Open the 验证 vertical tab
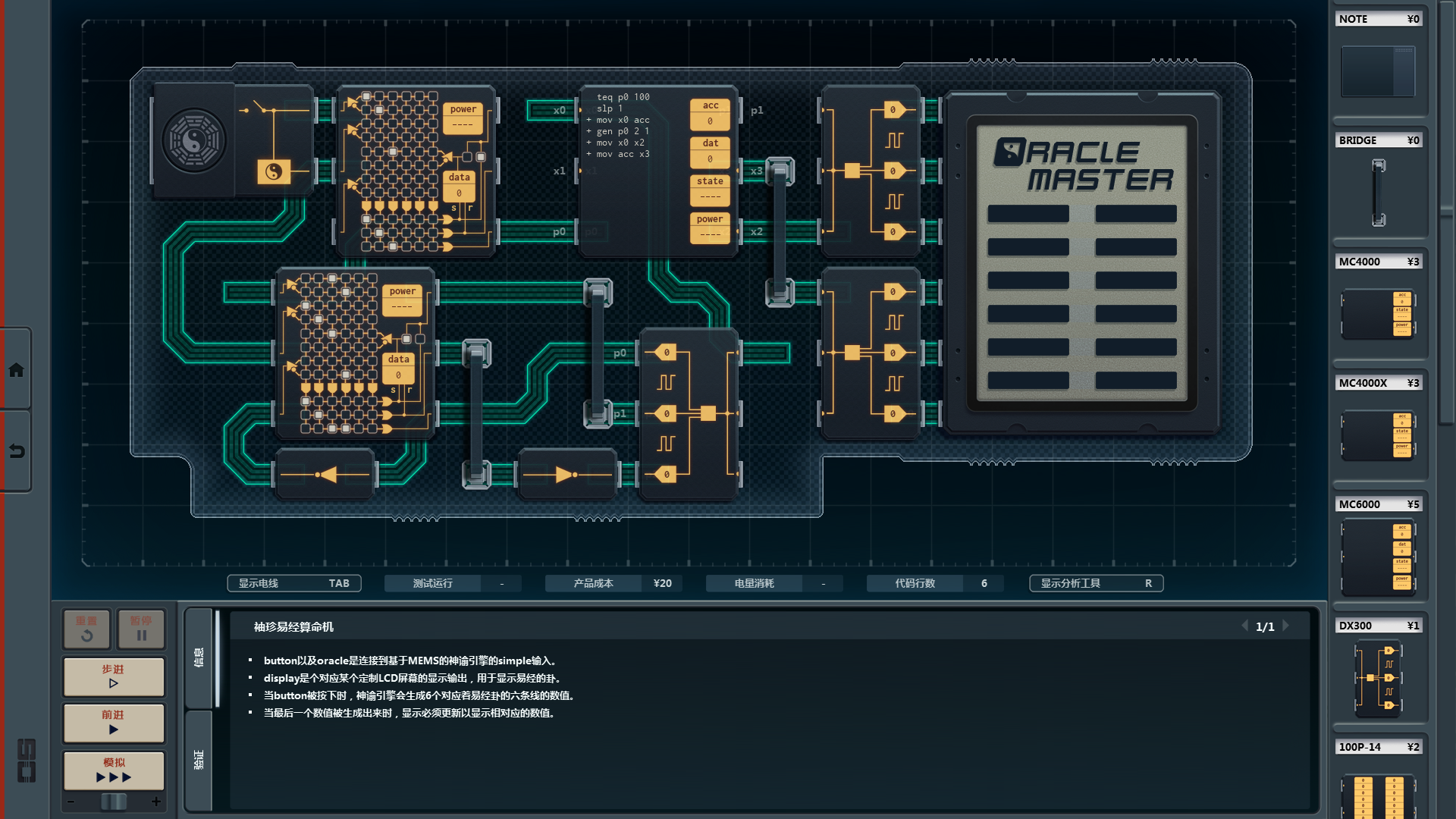The image size is (1456, 819). [x=199, y=760]
